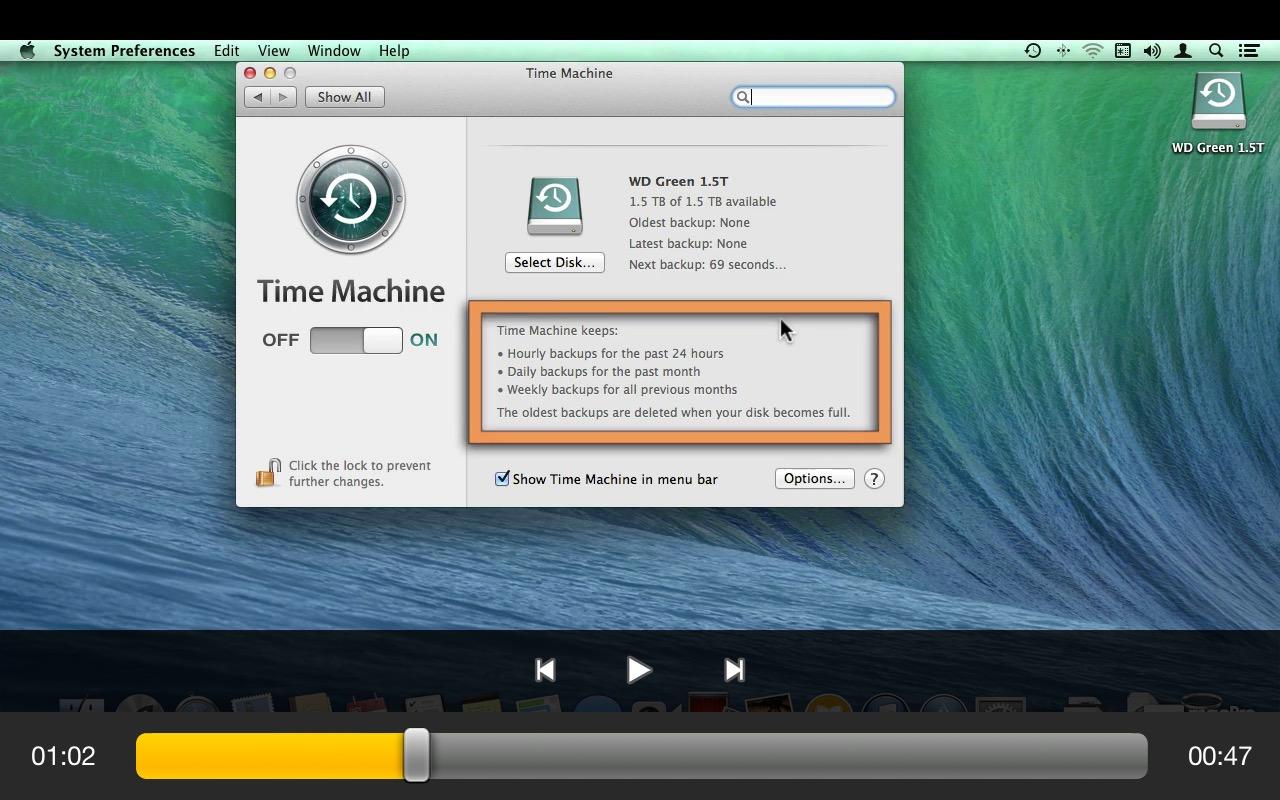This screenshot has width=1280, height=800.
Task: Click the video progress slider handle
Action: (417, 755)
